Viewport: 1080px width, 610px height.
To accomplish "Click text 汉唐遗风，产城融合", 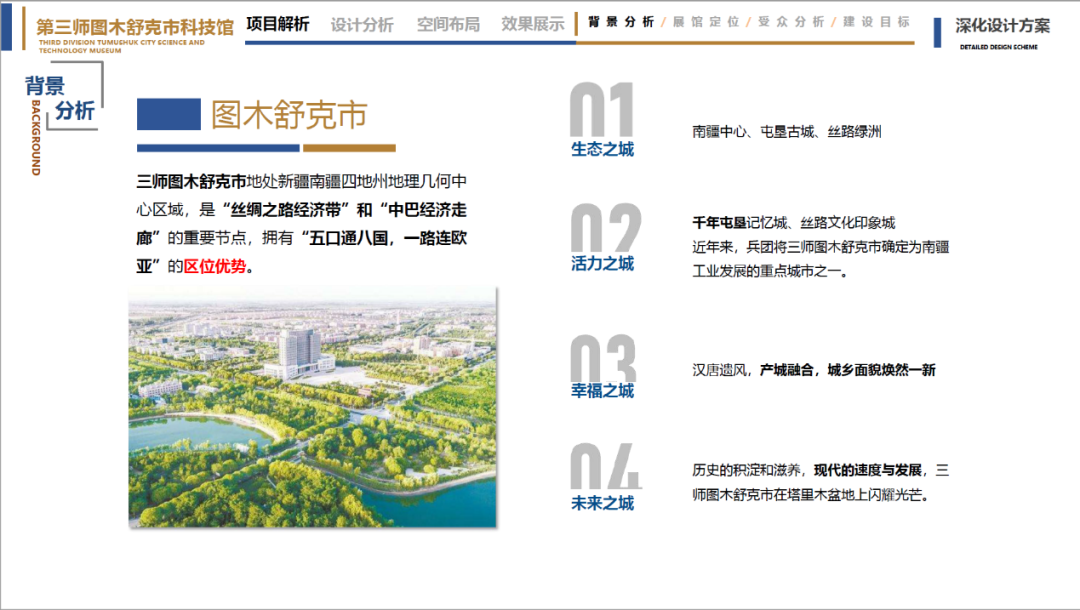I will 753,370.
